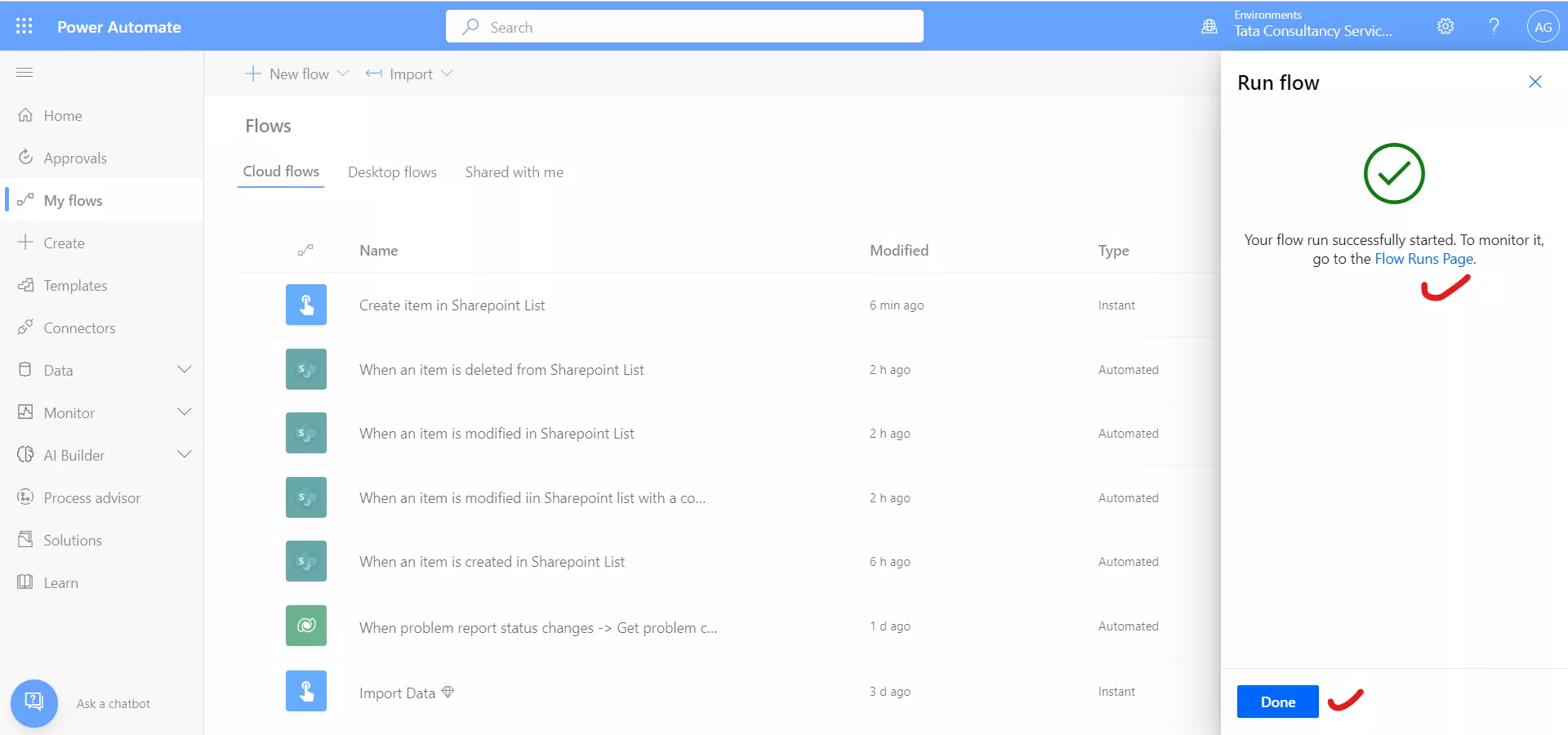Open the Ask a chatbot bubble
The width and height of the screenshot is (1568, 735).
point(34,702)
